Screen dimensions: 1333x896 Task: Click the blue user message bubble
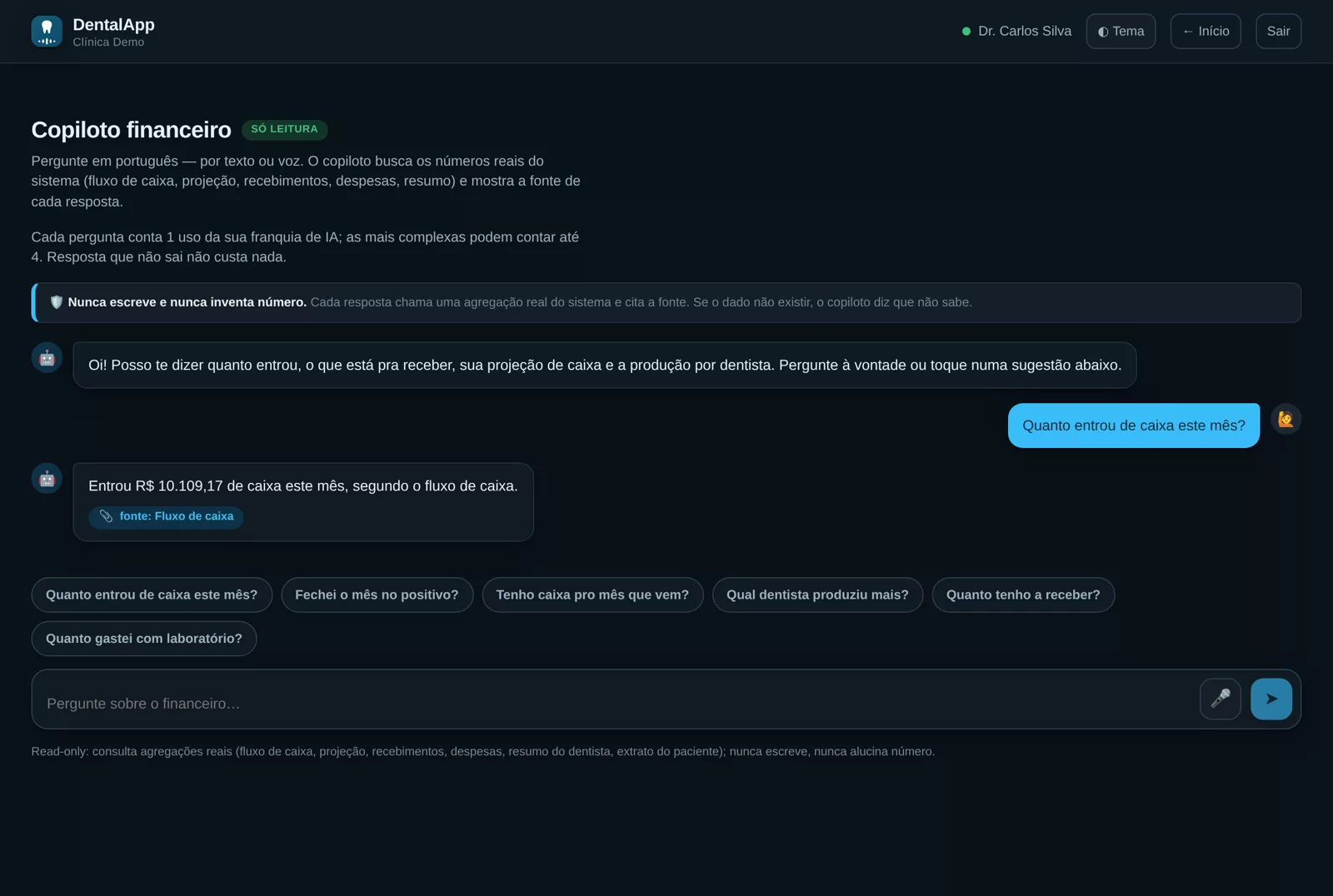click(1133, 426)
